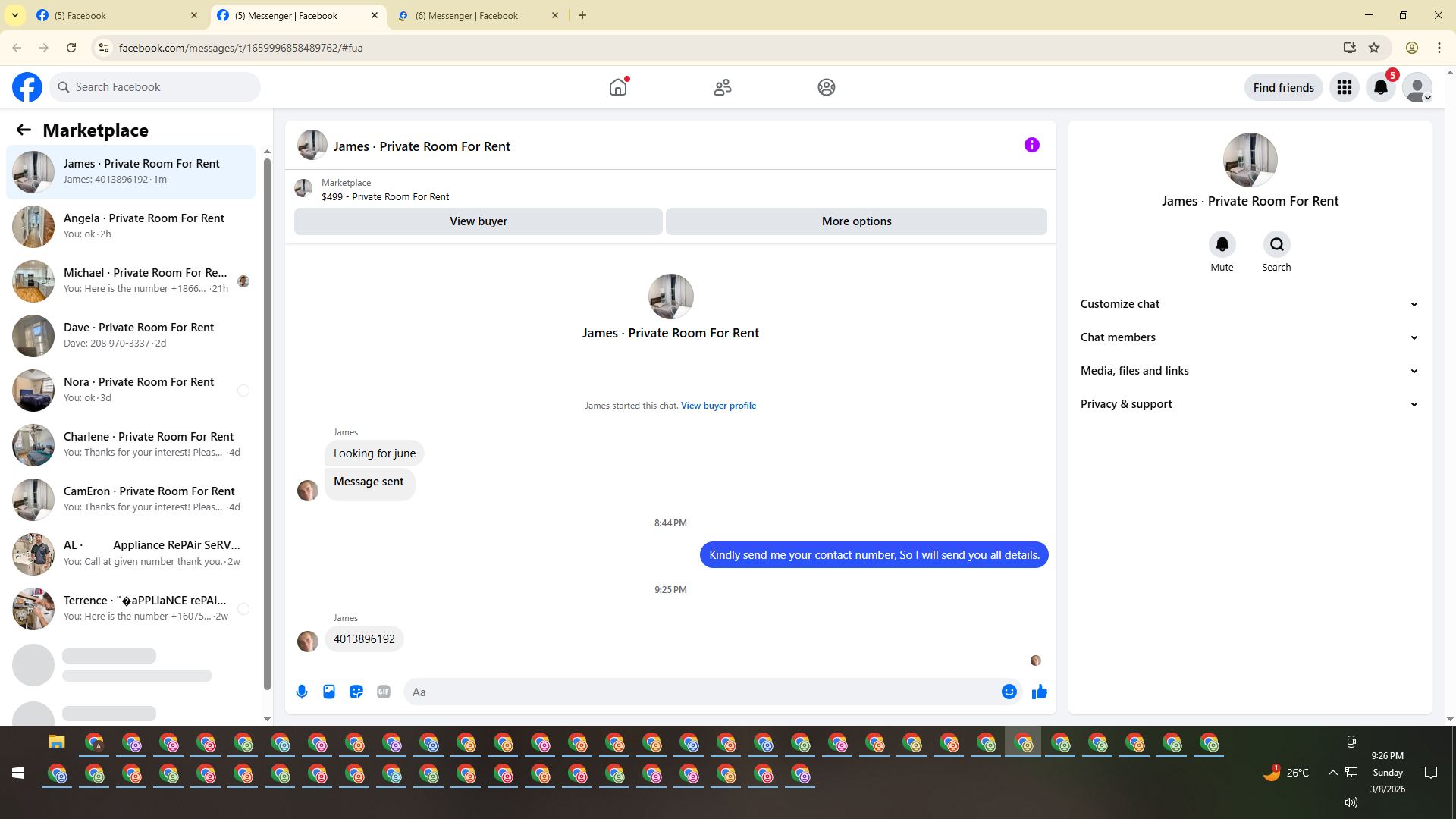Image resolution: width=1456 pixels, height=819 pixels.
Task: Send a thumbs up like
Action: [1039, 692]
